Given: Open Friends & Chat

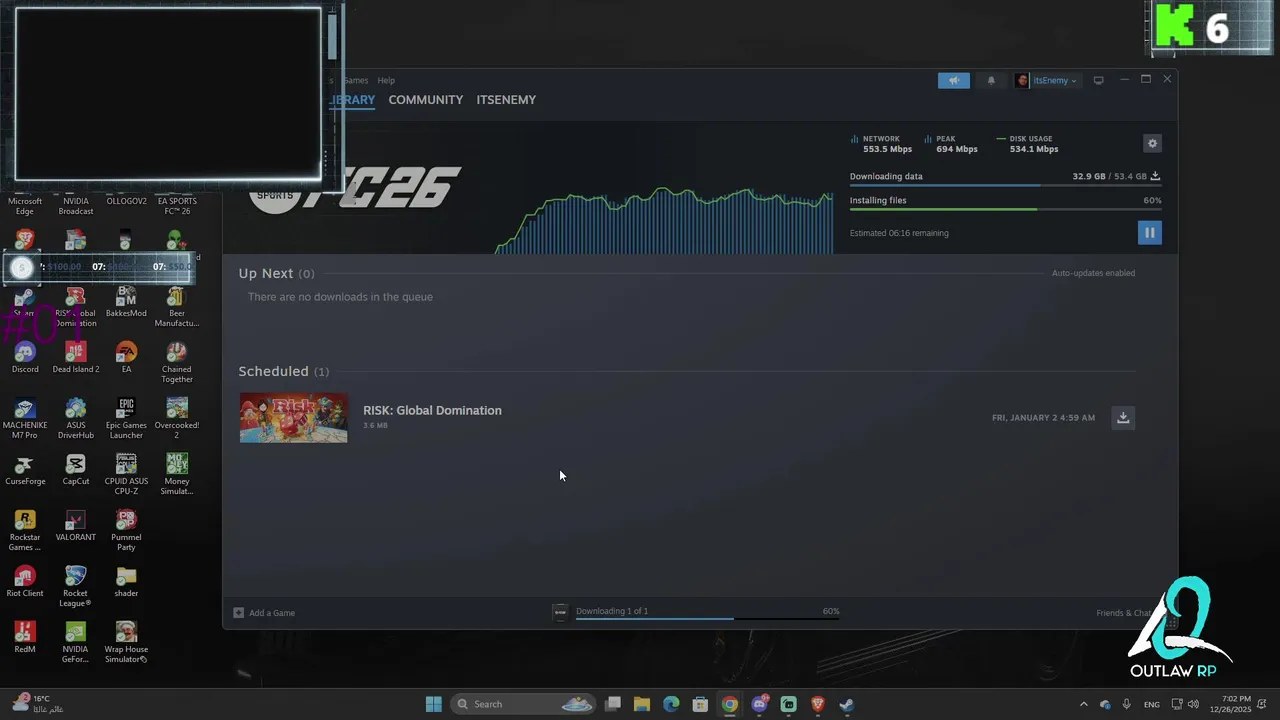Looking at the screenshot, I should click(x=1125, y=613).
